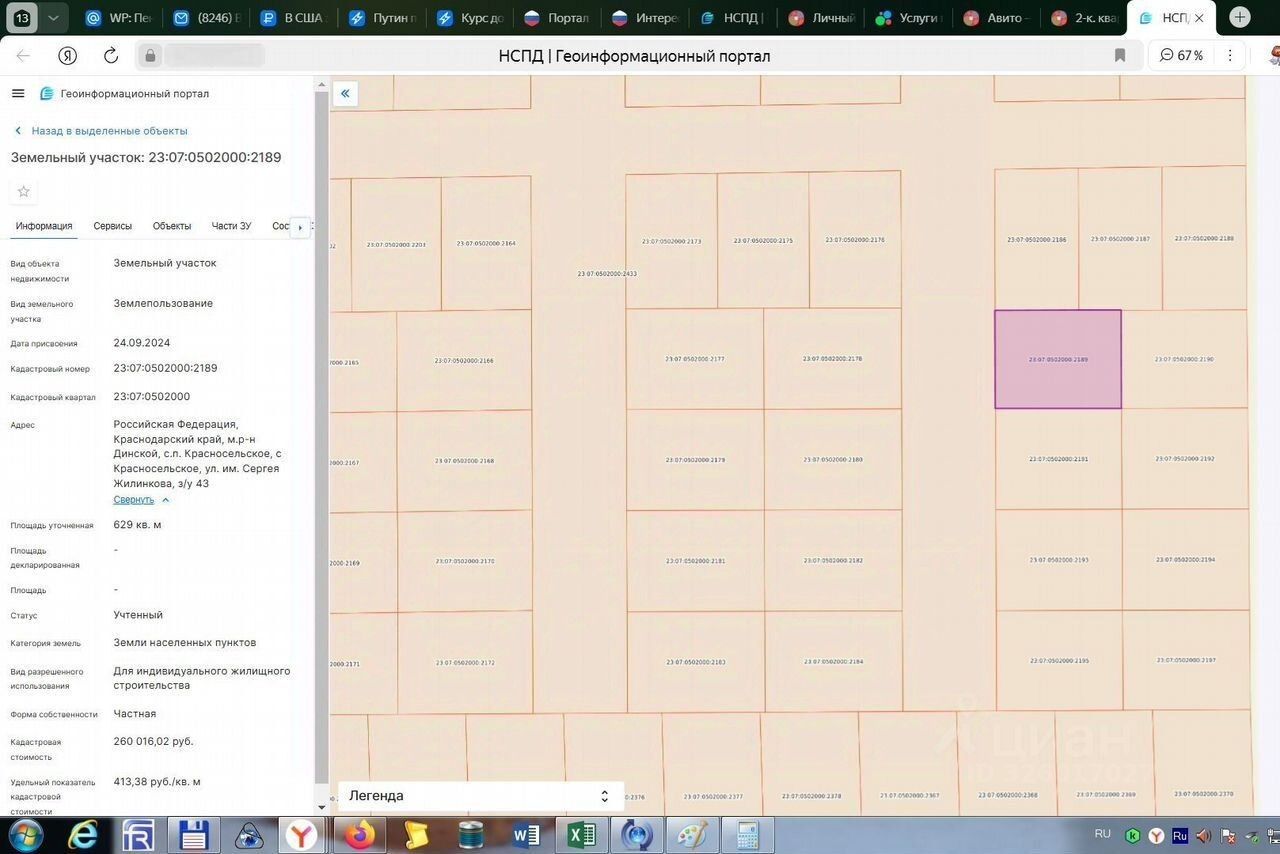This screenshot has width=1280, height=854.
Task: Open the Windows Start menu
Action: coord(25,835)
